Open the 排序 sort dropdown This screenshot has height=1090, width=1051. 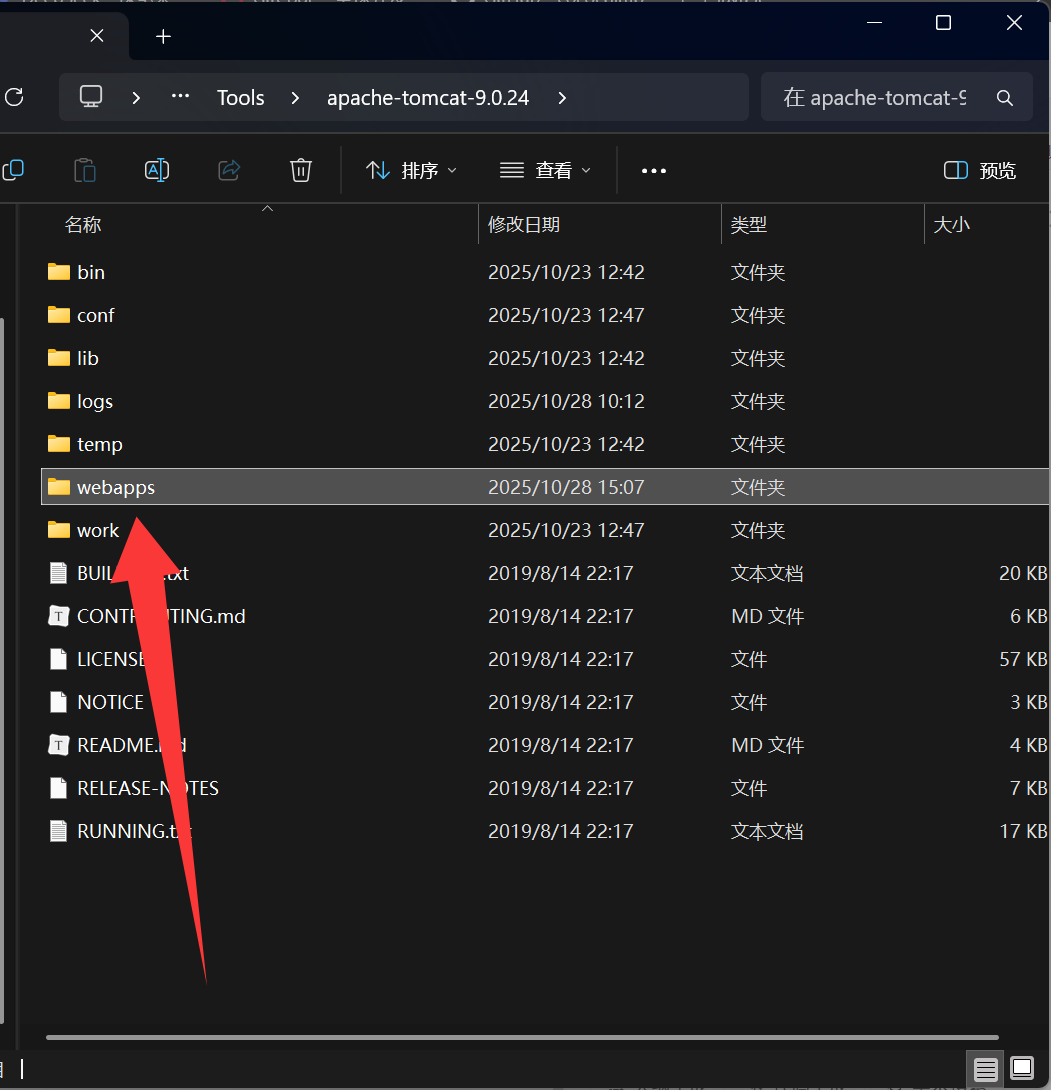pyautogui.click(x=412, y=170)
